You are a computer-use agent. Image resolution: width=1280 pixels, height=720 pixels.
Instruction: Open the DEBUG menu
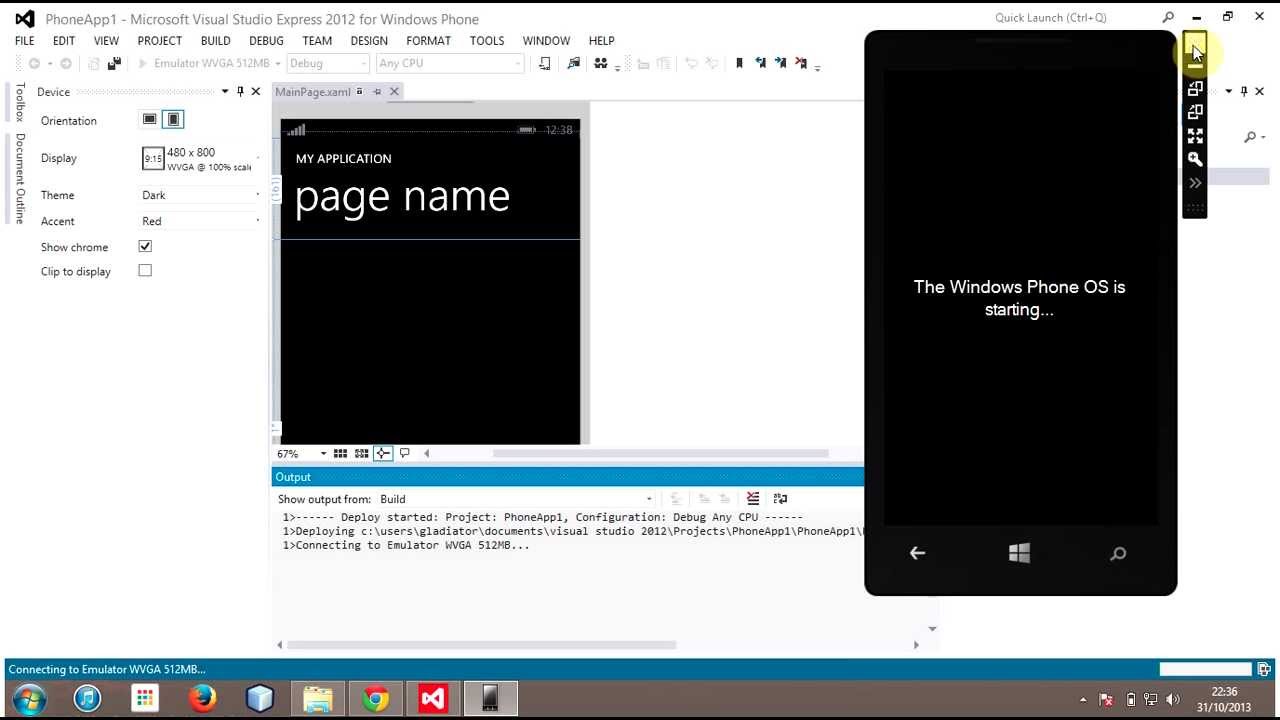[x=266, y=41]
